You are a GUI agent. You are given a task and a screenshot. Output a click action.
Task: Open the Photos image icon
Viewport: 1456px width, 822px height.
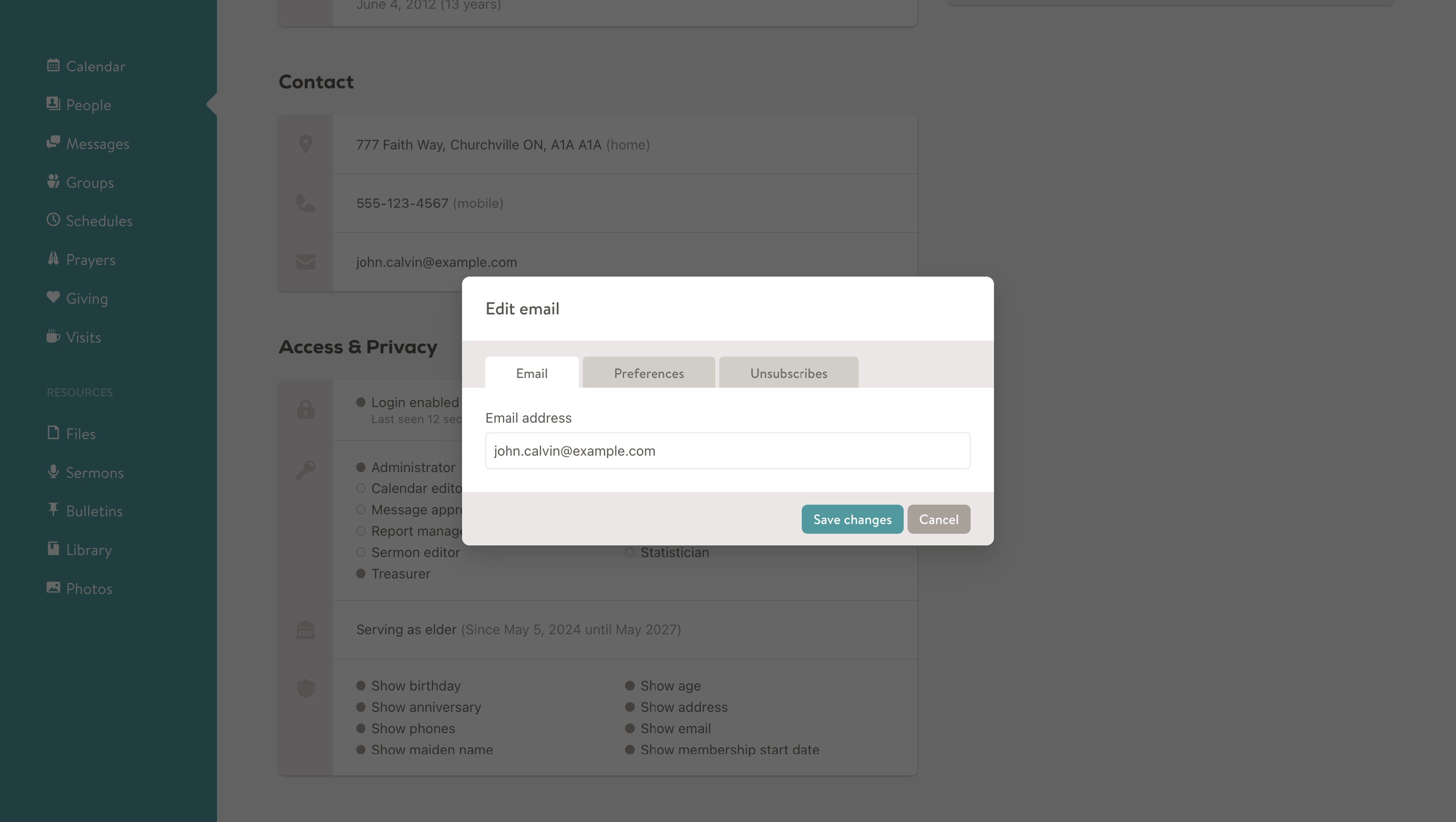pyautogui.click(x=53, y=588)
